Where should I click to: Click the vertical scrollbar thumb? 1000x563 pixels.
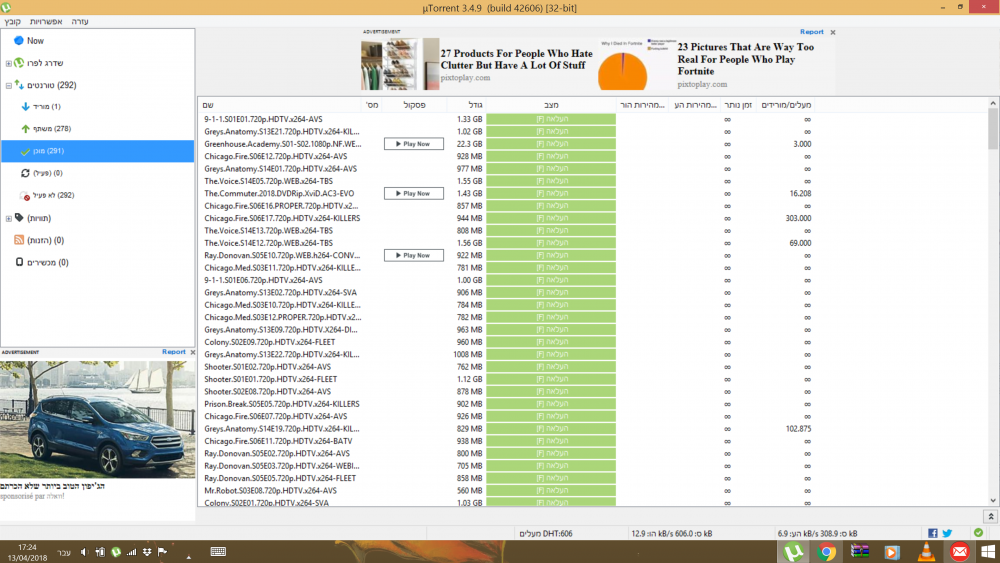pyautogui.click(x=993, y=129)
